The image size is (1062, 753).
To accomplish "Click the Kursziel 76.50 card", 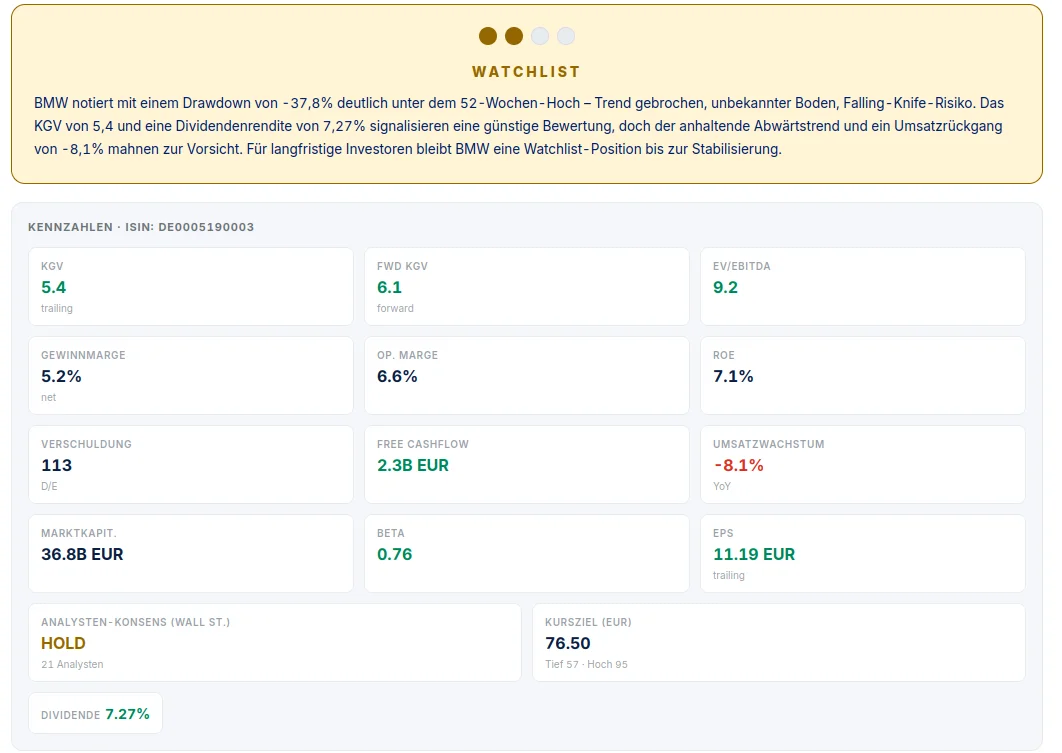I will pyautogui.click(x=779, y=643).
